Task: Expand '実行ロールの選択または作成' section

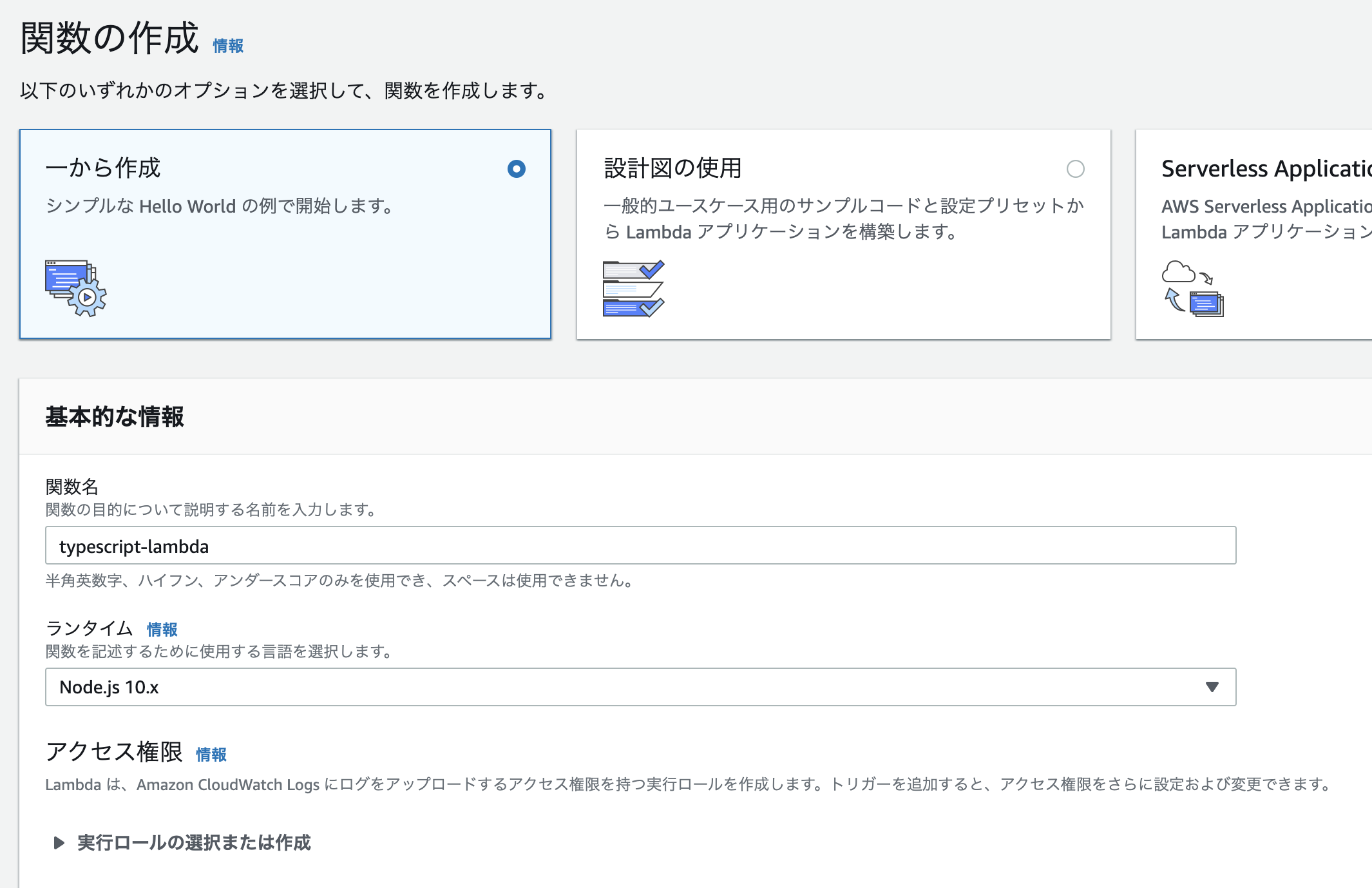Action: point(194,842)
